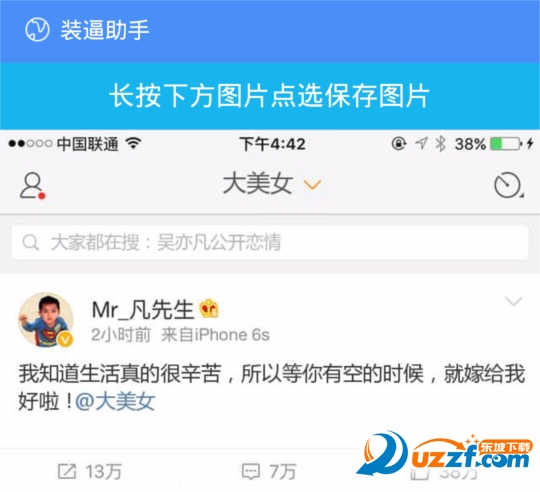Tap the 装逼助手 globe logo icon

[x=37, y=30]
